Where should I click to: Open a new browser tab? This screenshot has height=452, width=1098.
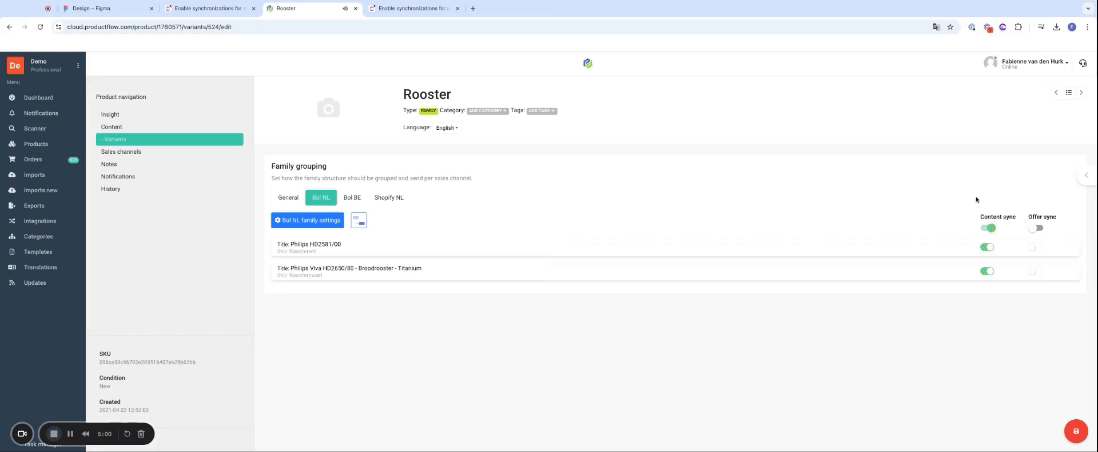pos(473,8)
